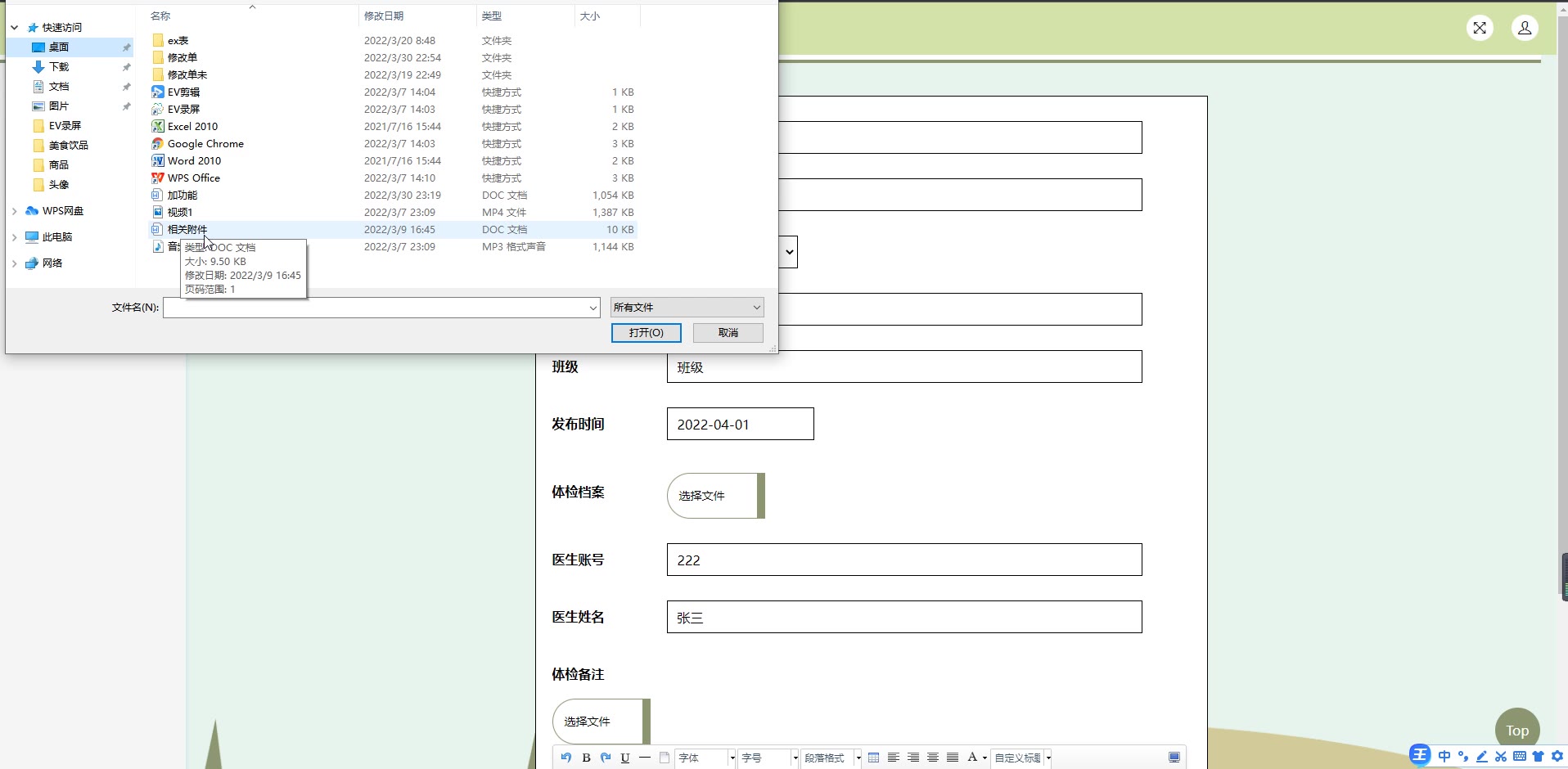The height and width of the screenshot is (769, 1568).
Task: Select the 修改单 folder in the file list
Action: pyautogui.click(x=393, y=58)
